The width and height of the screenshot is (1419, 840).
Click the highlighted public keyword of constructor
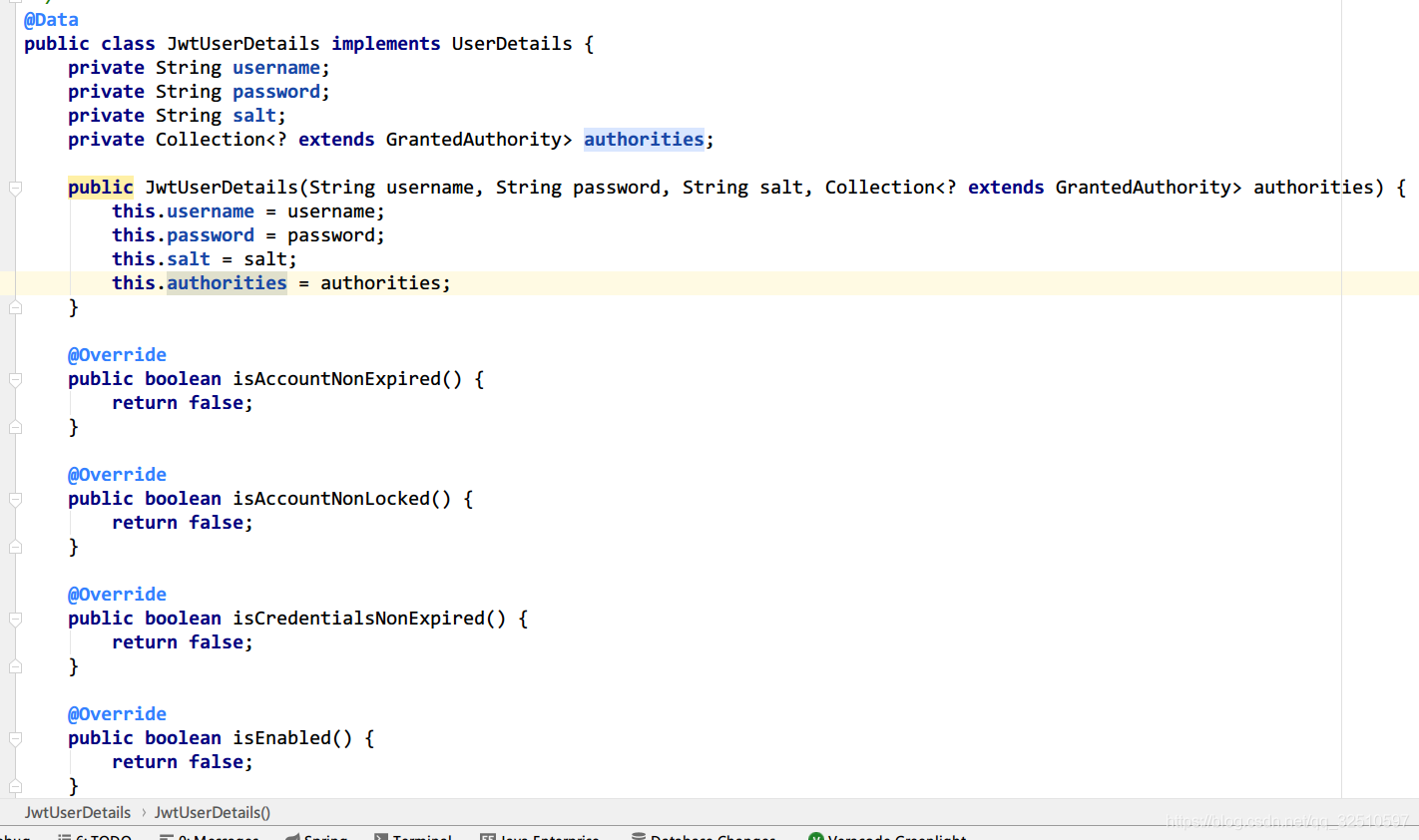(100, 188)
